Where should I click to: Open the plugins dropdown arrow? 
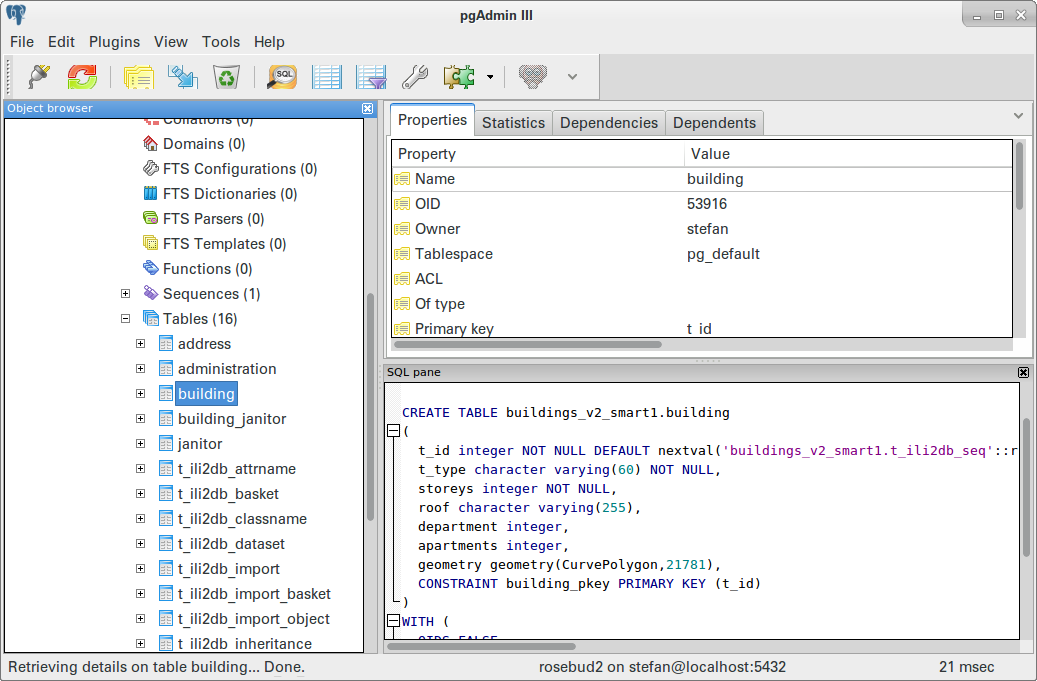coord(490,77)
